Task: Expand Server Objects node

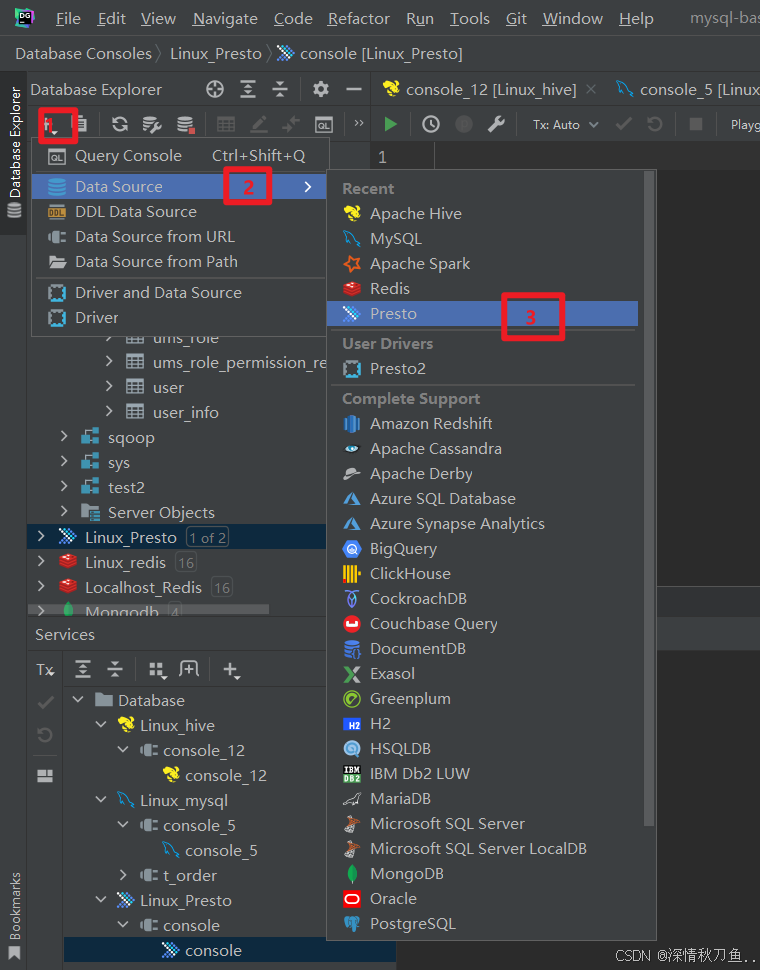Action: coord(64,512)
